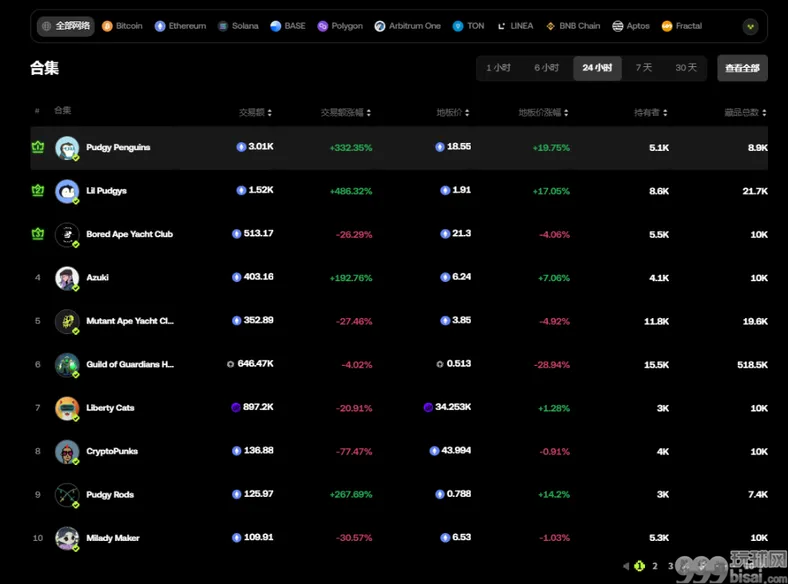Switch to the 7 天 time tab

[644, 68]
